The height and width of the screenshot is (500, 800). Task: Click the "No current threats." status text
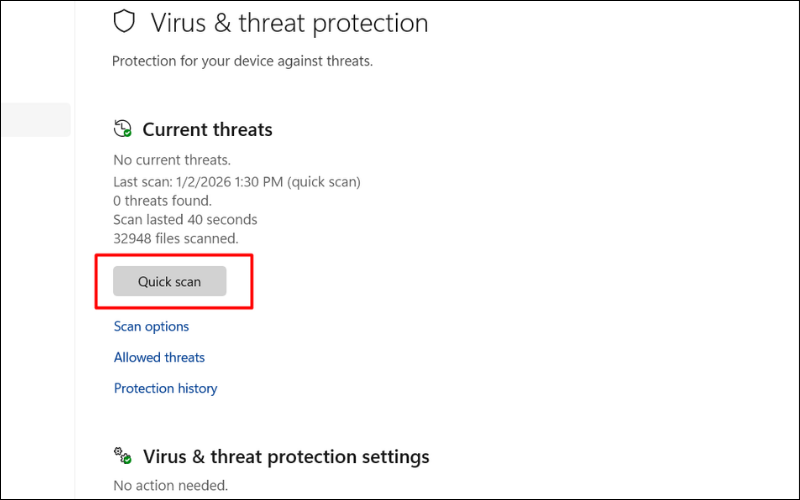172,160
